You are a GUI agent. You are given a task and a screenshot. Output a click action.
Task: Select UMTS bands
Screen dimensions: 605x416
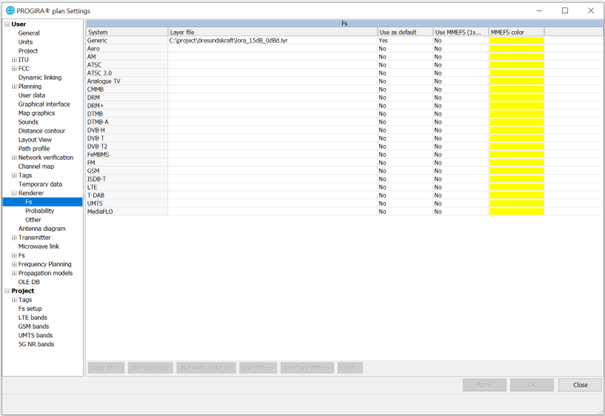(x=35, y=335)
